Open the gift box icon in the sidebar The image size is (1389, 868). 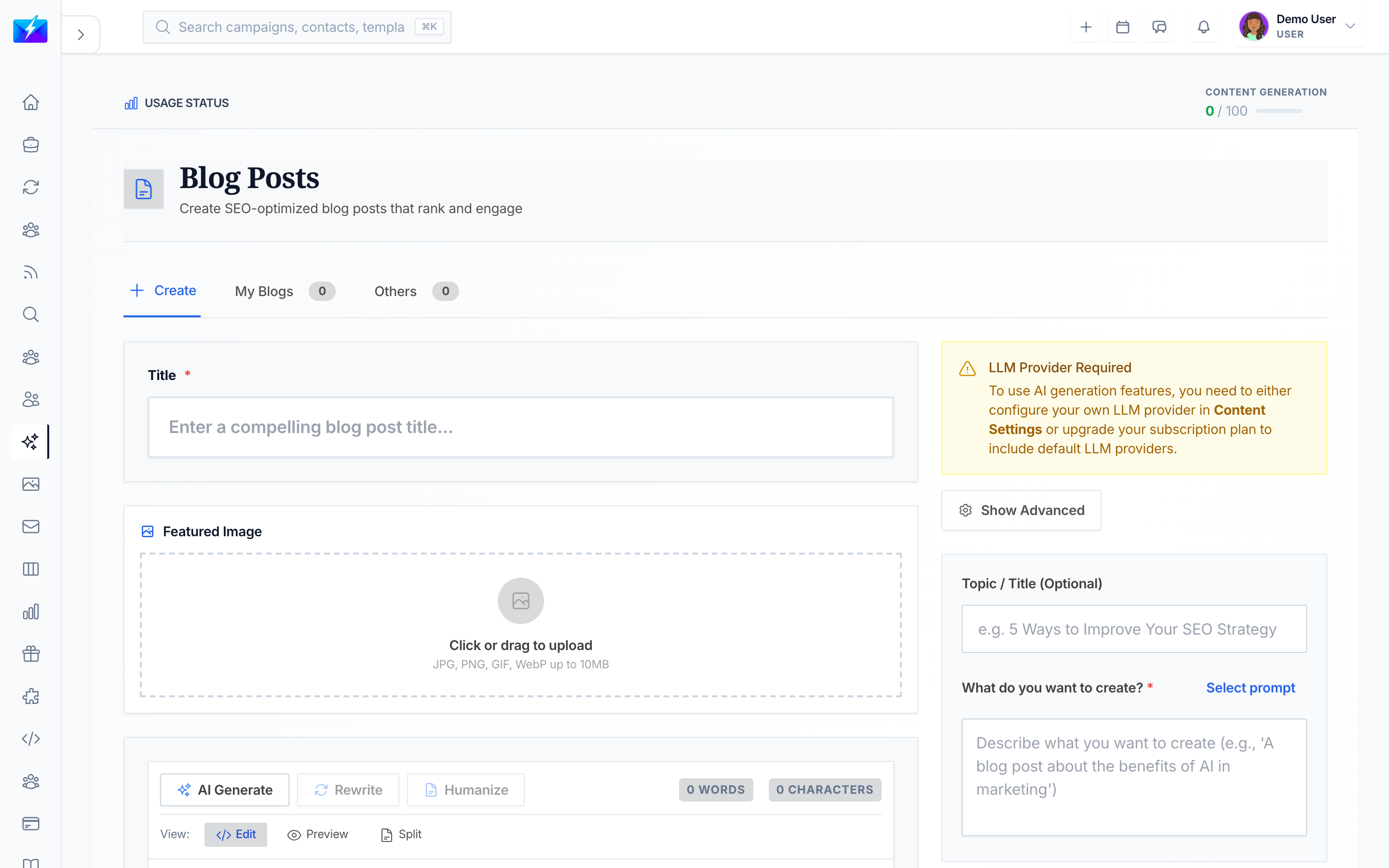(31, 654)
